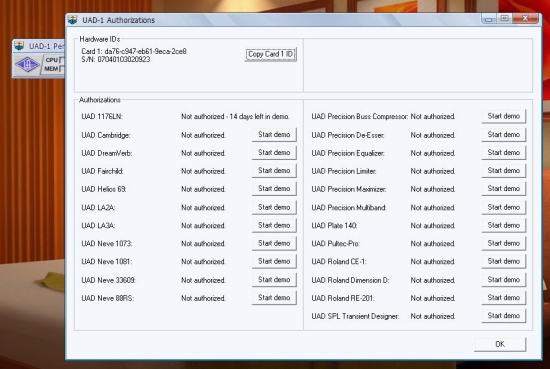The width and height of the screenshot is (550, 369).
Task: Minimize the UAD-1 Authorizations window
Action: click(x=489, y=19)
